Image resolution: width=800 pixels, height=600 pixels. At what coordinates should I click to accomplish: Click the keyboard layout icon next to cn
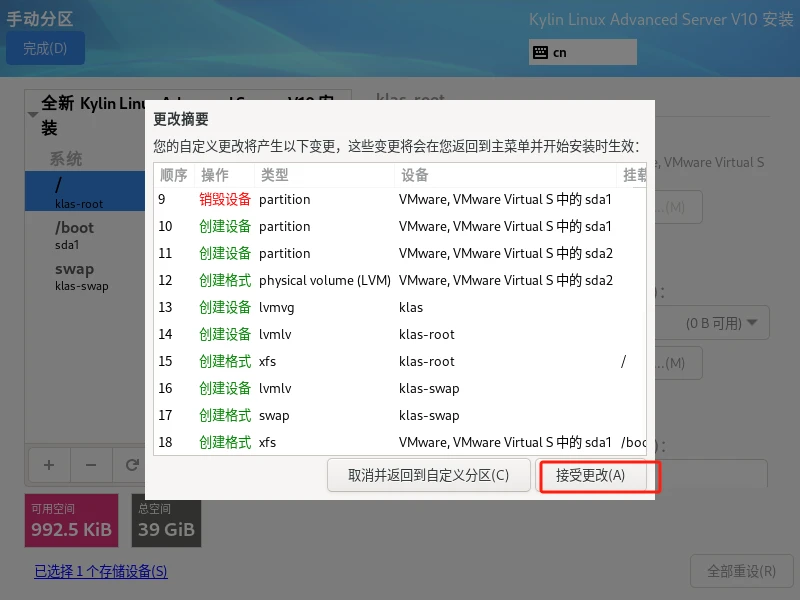pos(540,53)
